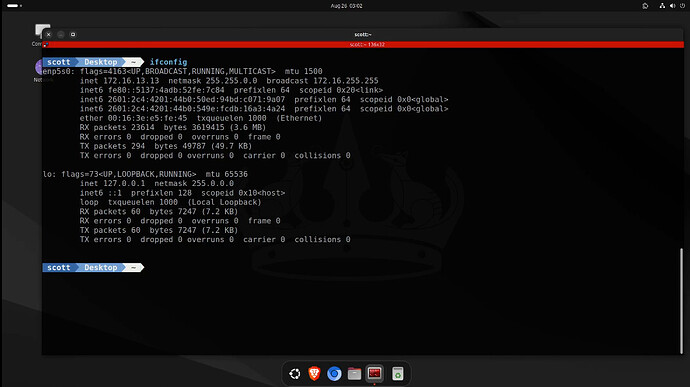The width and height of the screenshot is (690, 387).
Task: Maximize the scott terminal window
Action: coord(73,34)
